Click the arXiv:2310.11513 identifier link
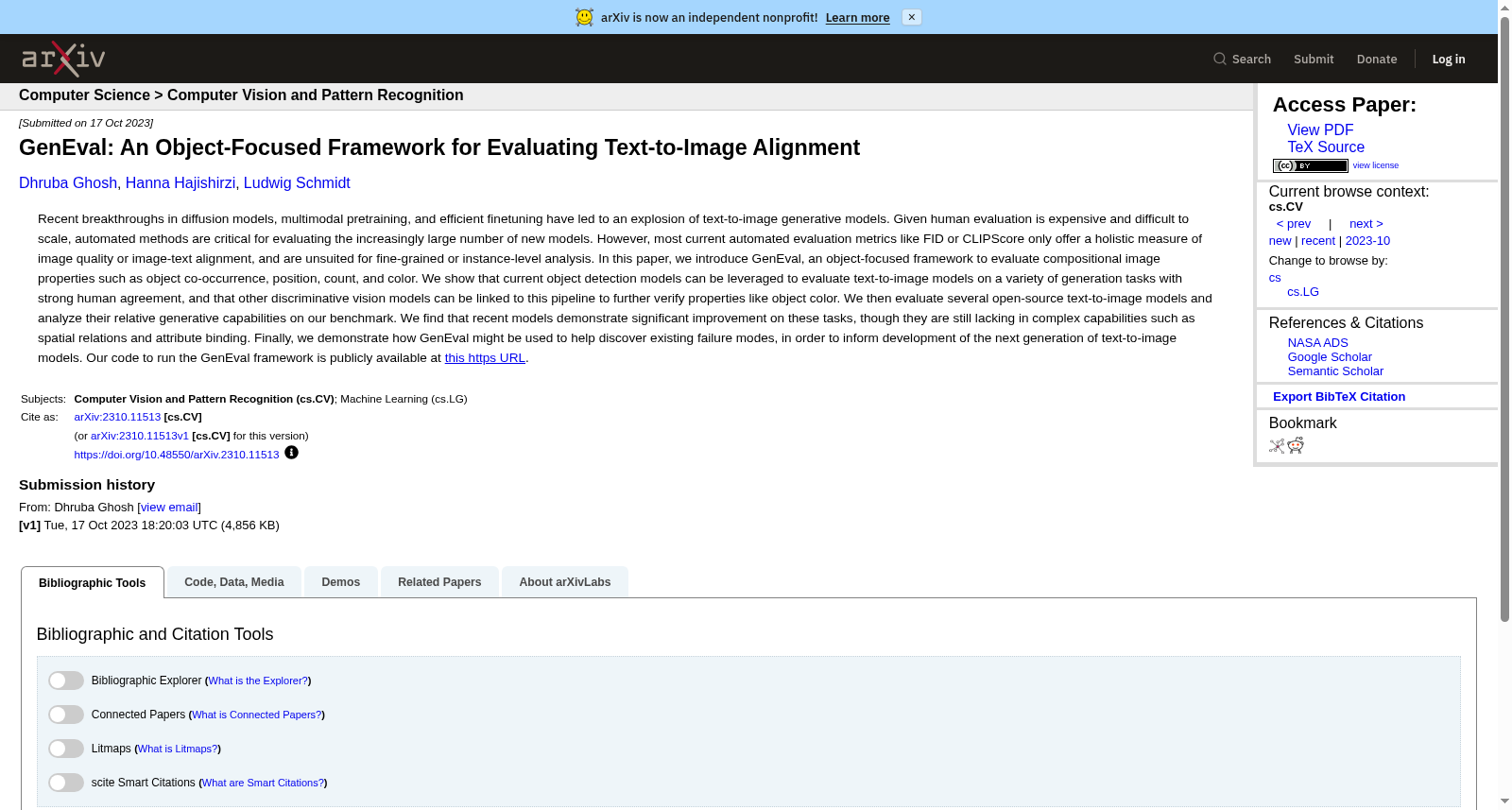1512x810 pixels. [x=117, y=417]
